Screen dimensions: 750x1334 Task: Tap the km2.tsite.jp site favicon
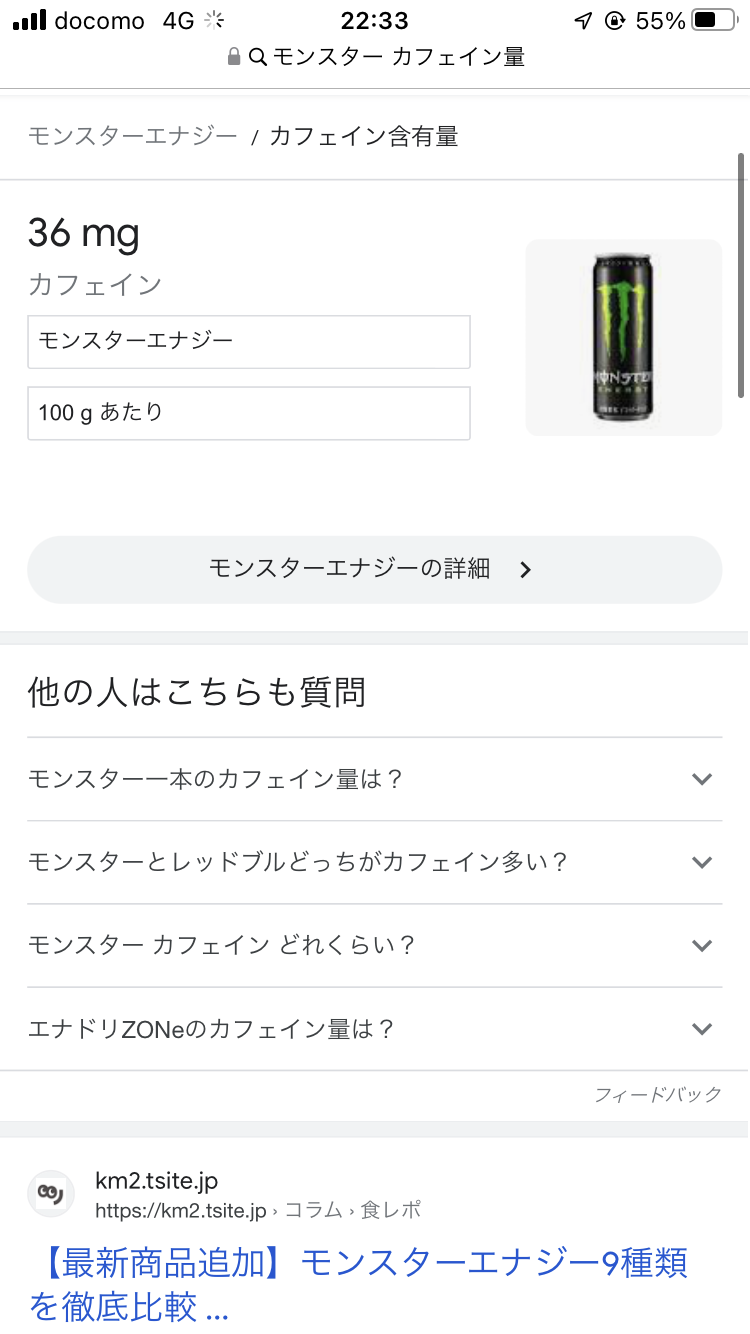click(51, 1194)
